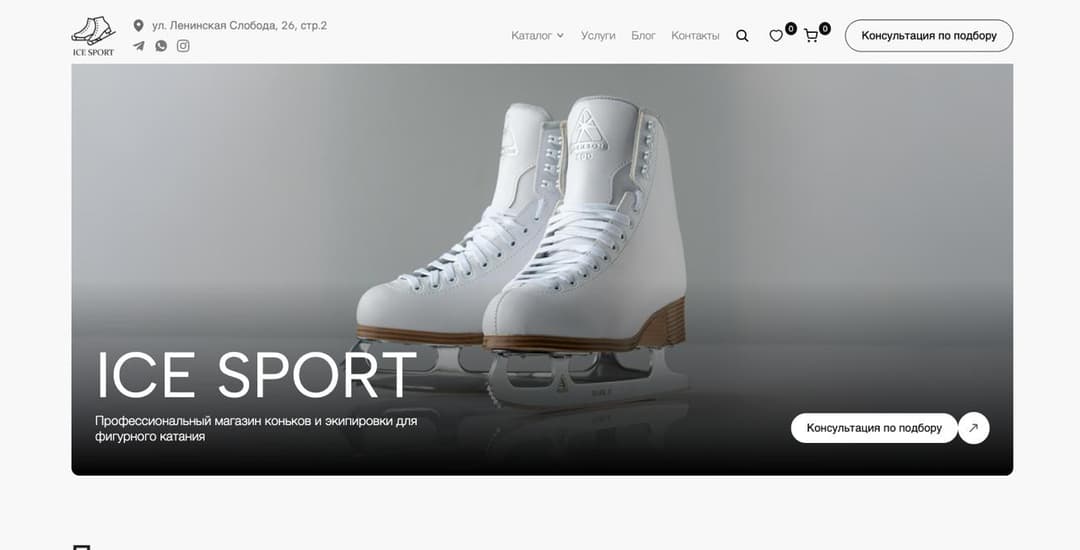The height and width of the screenshot is (550, 1080).
Task: Open the shopping cart icon
Action: tap(811, 36)
